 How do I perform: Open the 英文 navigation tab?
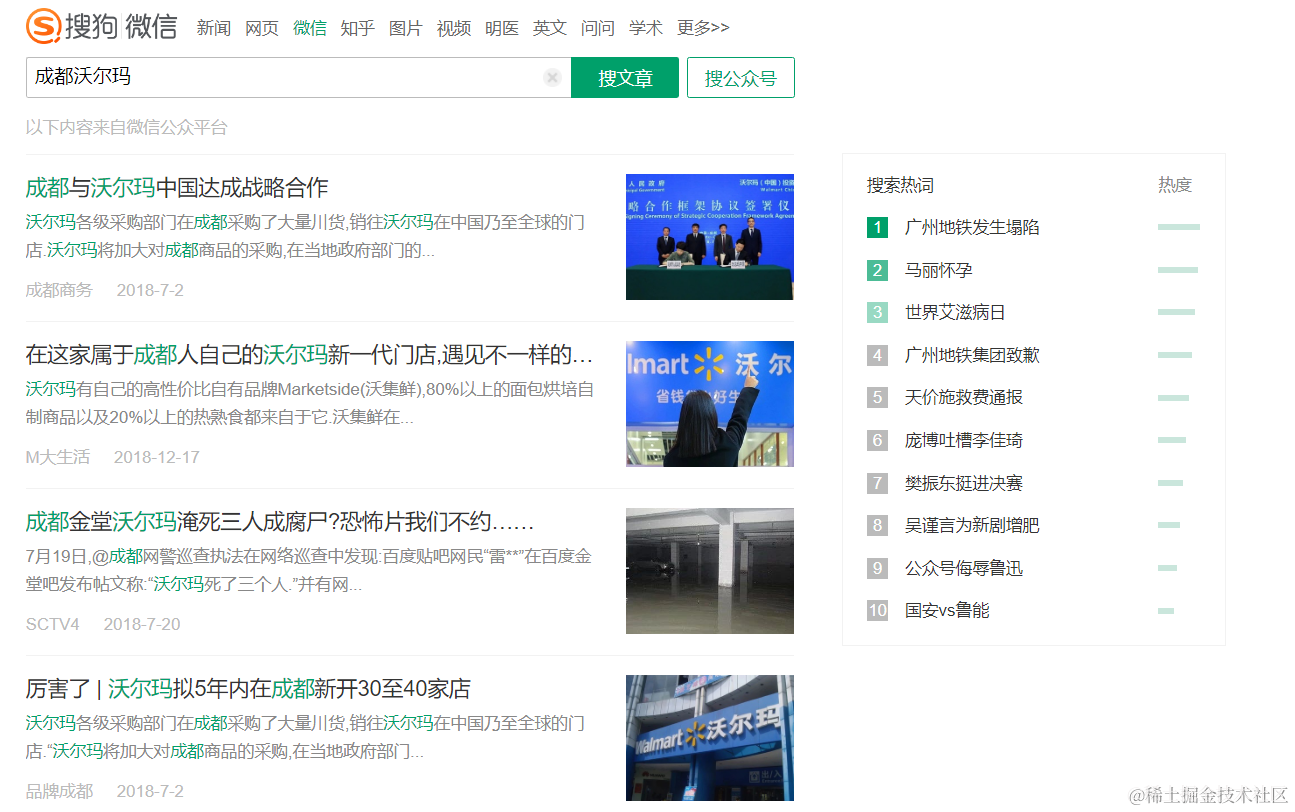[x=550, y=28]
